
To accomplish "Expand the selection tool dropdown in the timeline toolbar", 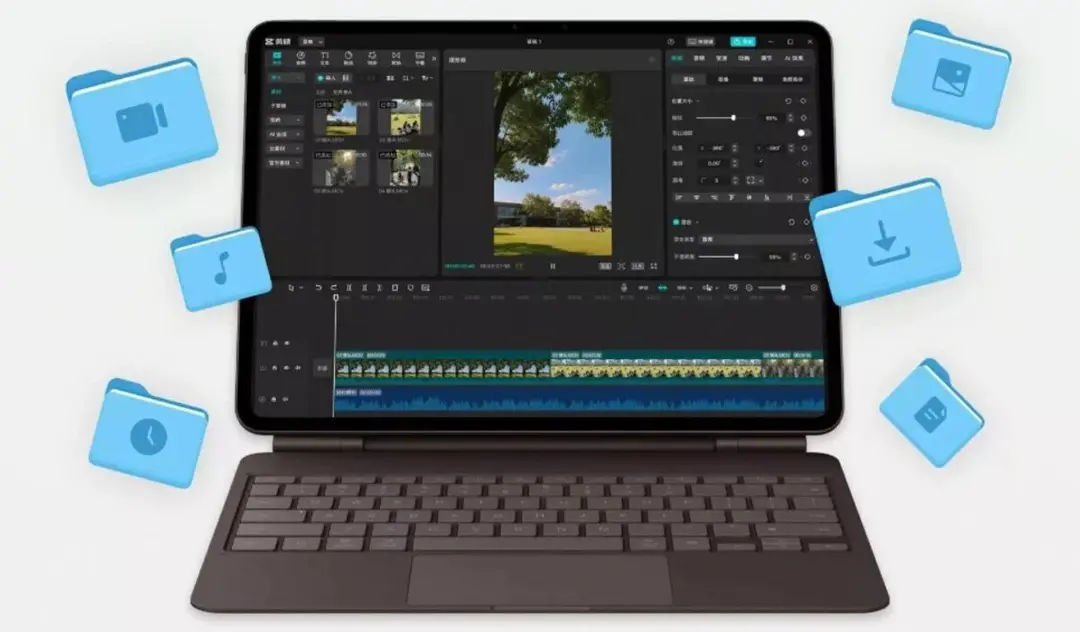I will (301, 288).
